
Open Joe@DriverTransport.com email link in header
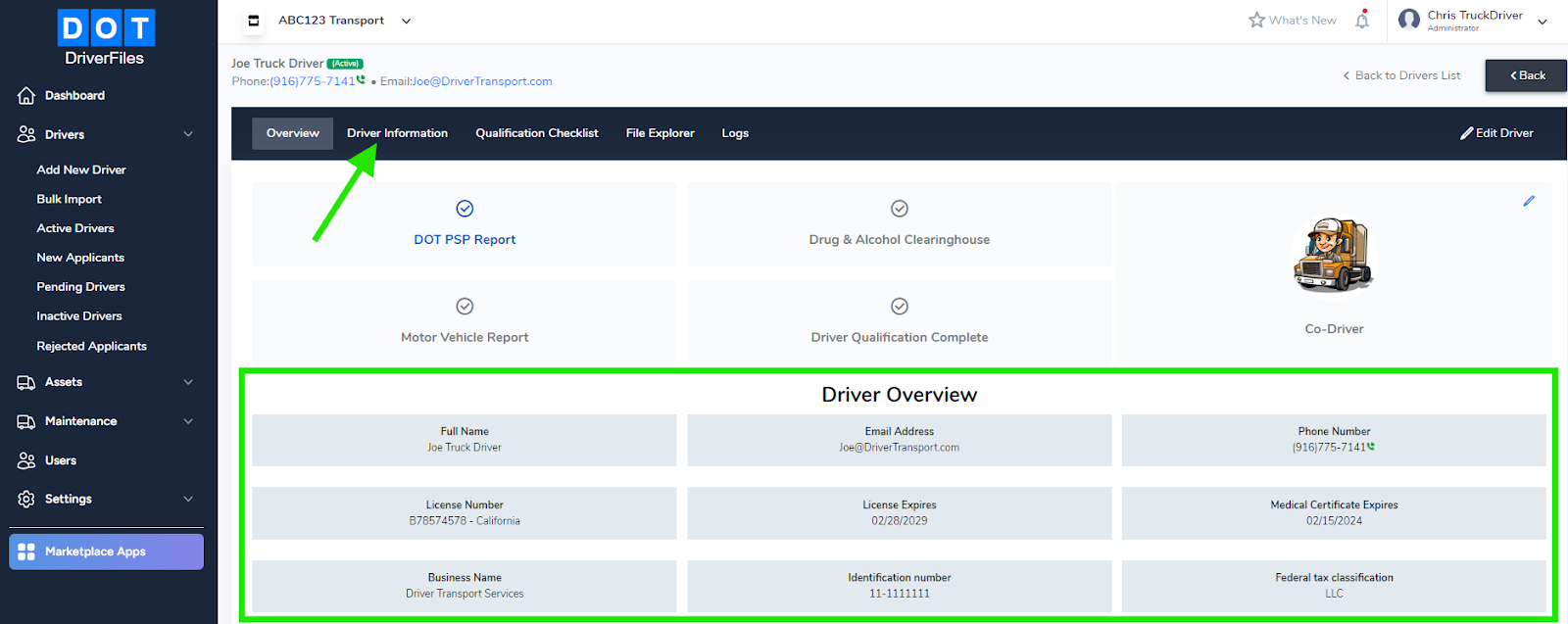pyautogui.click(x=482, y=81)
